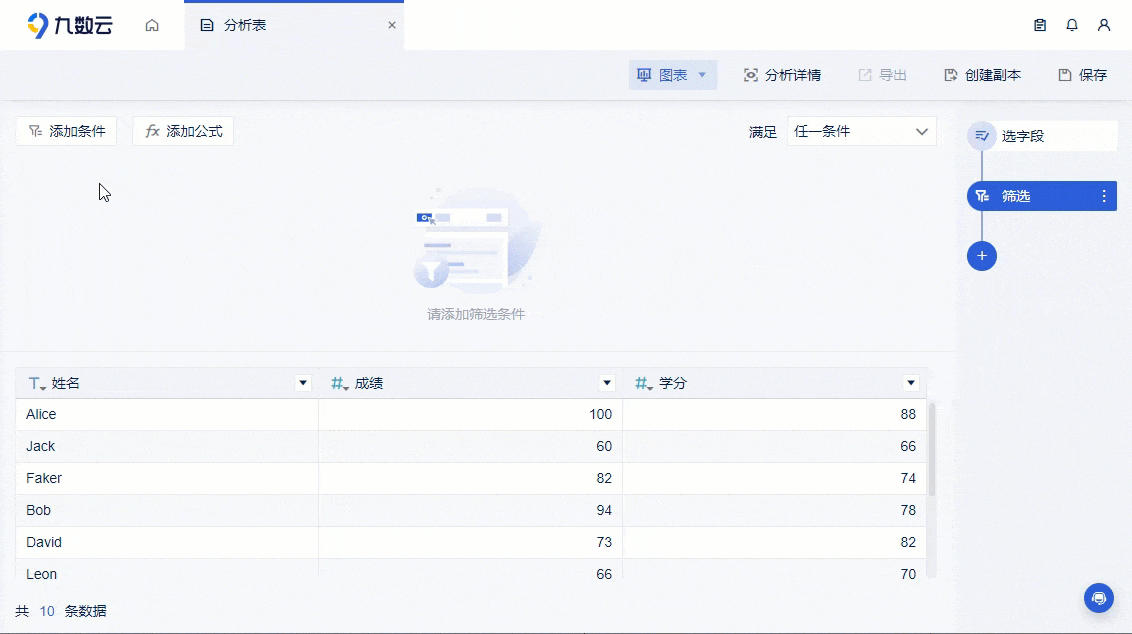Click 保存 to save the analysis
This screenshot has width=1132, height=634.
click(x=1083, y=75)
